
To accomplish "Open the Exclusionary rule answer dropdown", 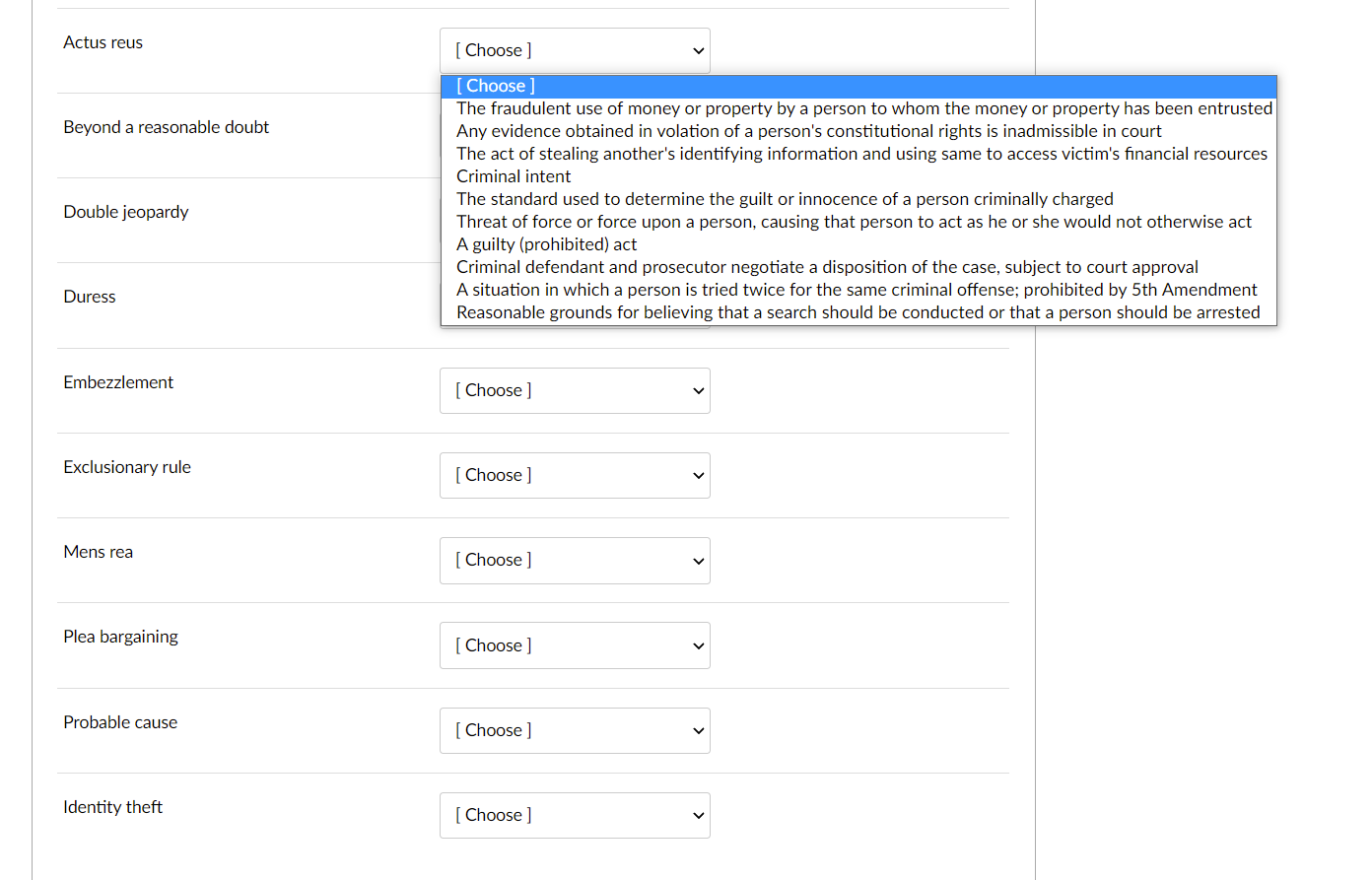I will pyautogui.click(x=575, y=475).
